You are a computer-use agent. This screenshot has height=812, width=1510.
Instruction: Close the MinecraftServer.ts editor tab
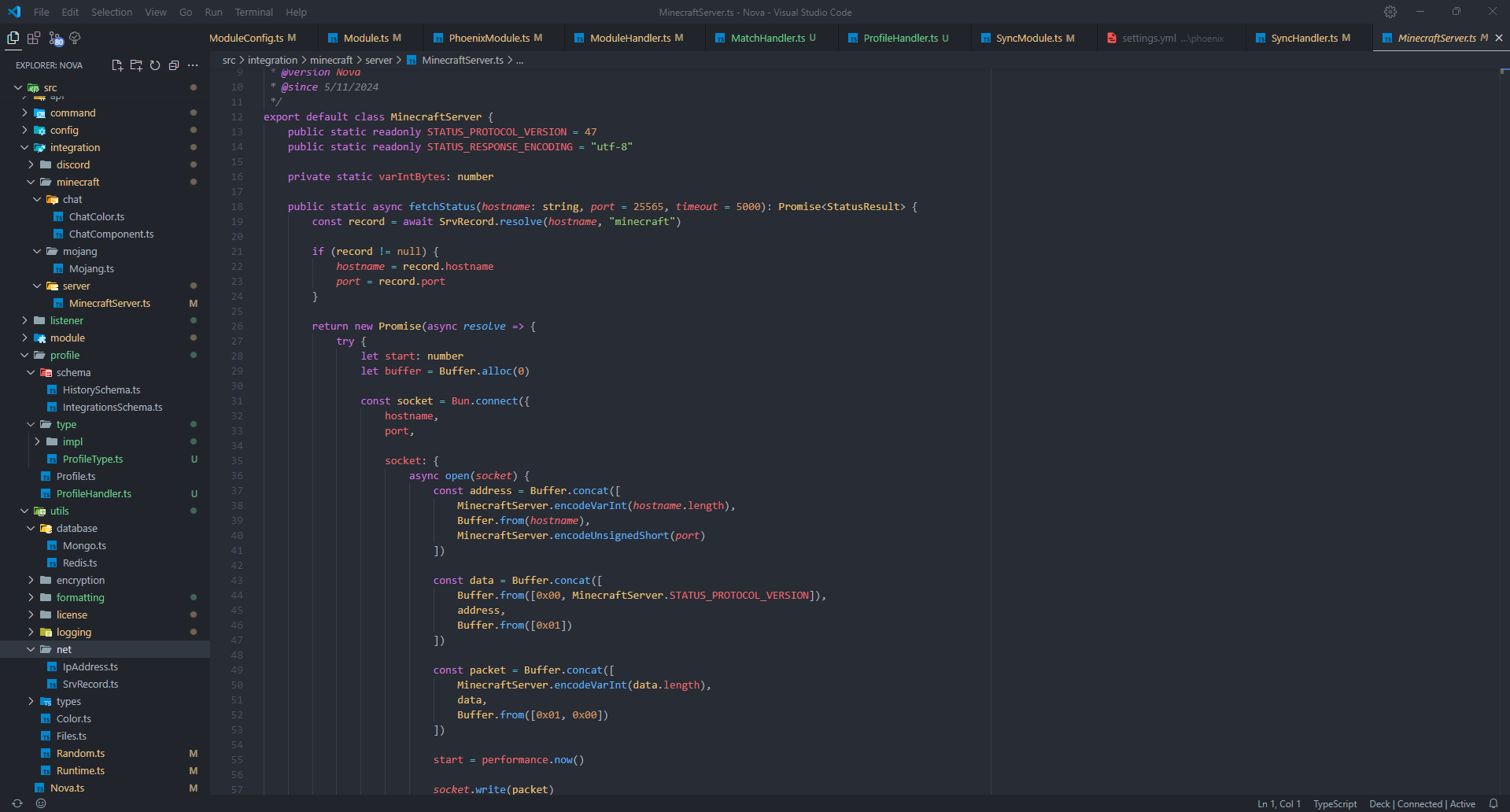click(x=1499, y=38)
